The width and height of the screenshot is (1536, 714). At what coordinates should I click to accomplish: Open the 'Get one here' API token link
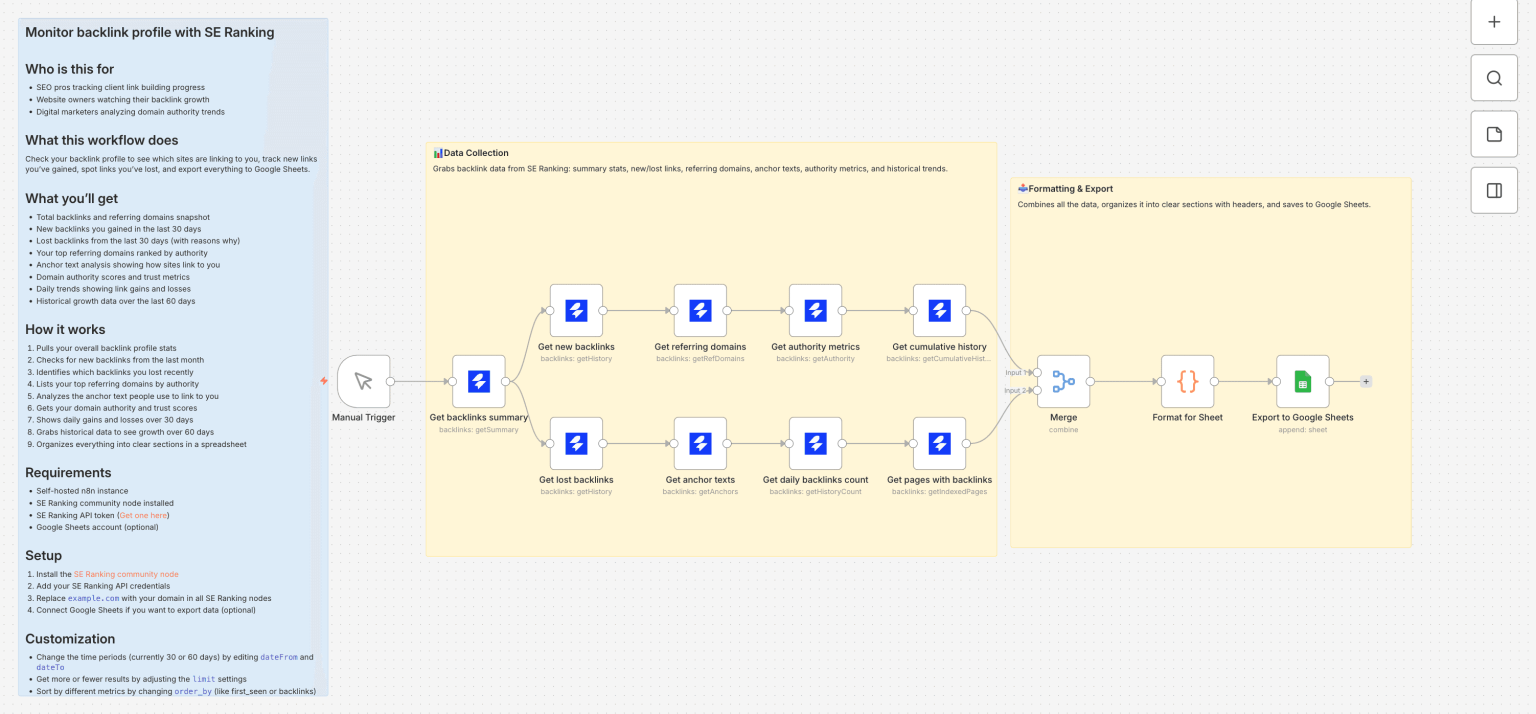click(143, 515)
